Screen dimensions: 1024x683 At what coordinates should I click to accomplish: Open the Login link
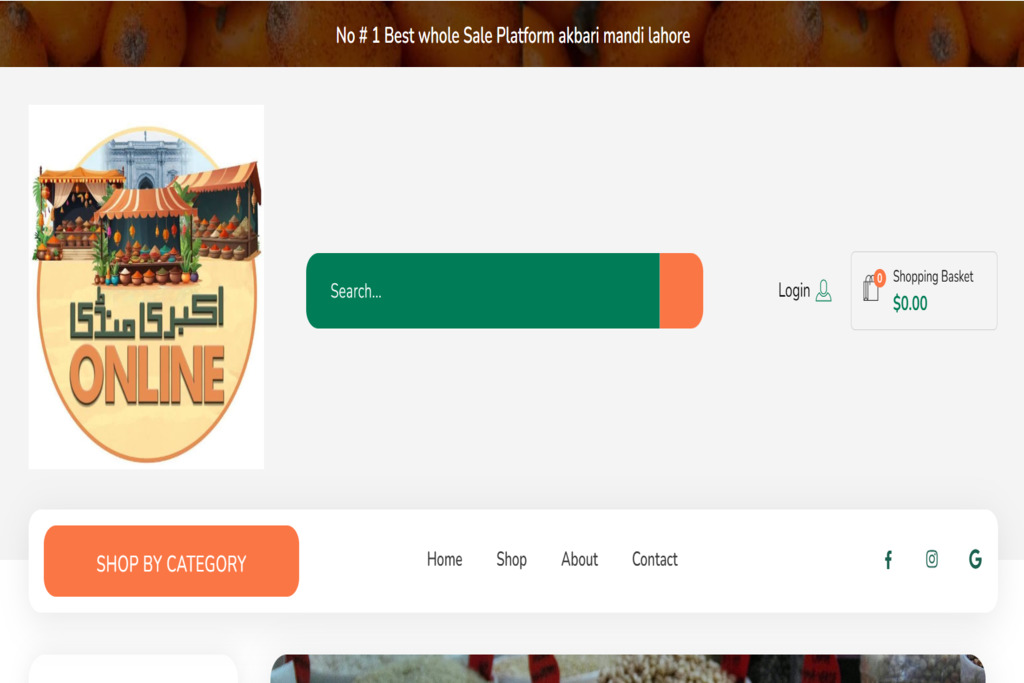point(793,291)
